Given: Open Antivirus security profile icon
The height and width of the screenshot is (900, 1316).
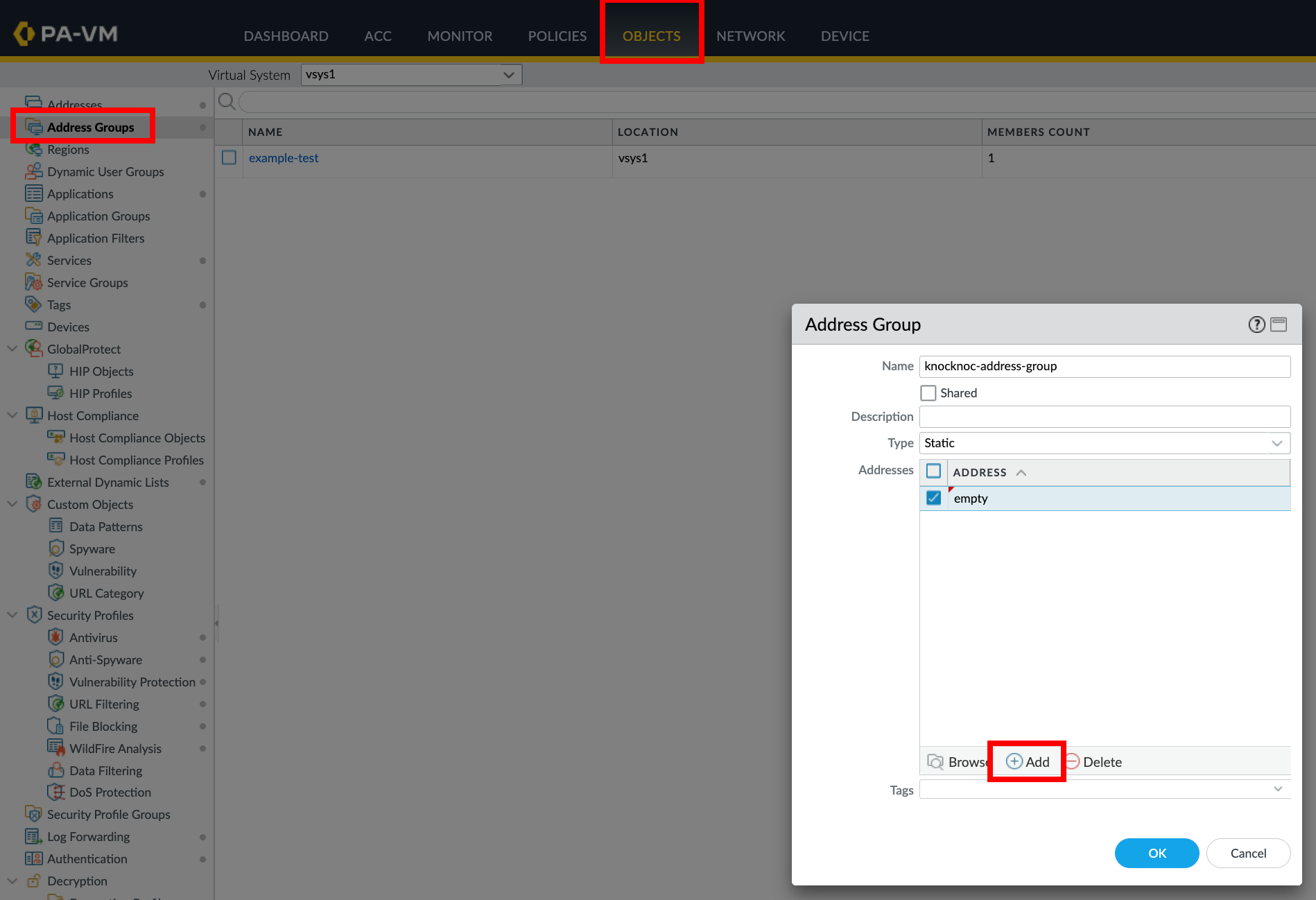Looking at the screenshot, I should click(x=56, y=637).
